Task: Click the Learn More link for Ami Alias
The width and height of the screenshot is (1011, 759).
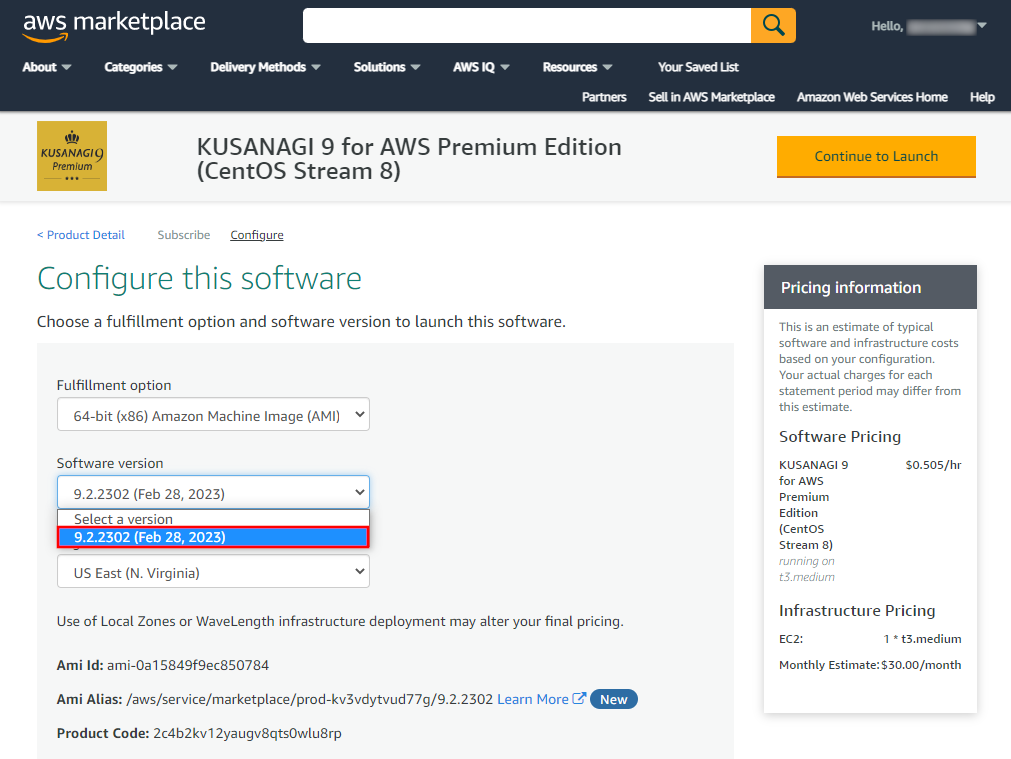Action: tap(533, 699)
